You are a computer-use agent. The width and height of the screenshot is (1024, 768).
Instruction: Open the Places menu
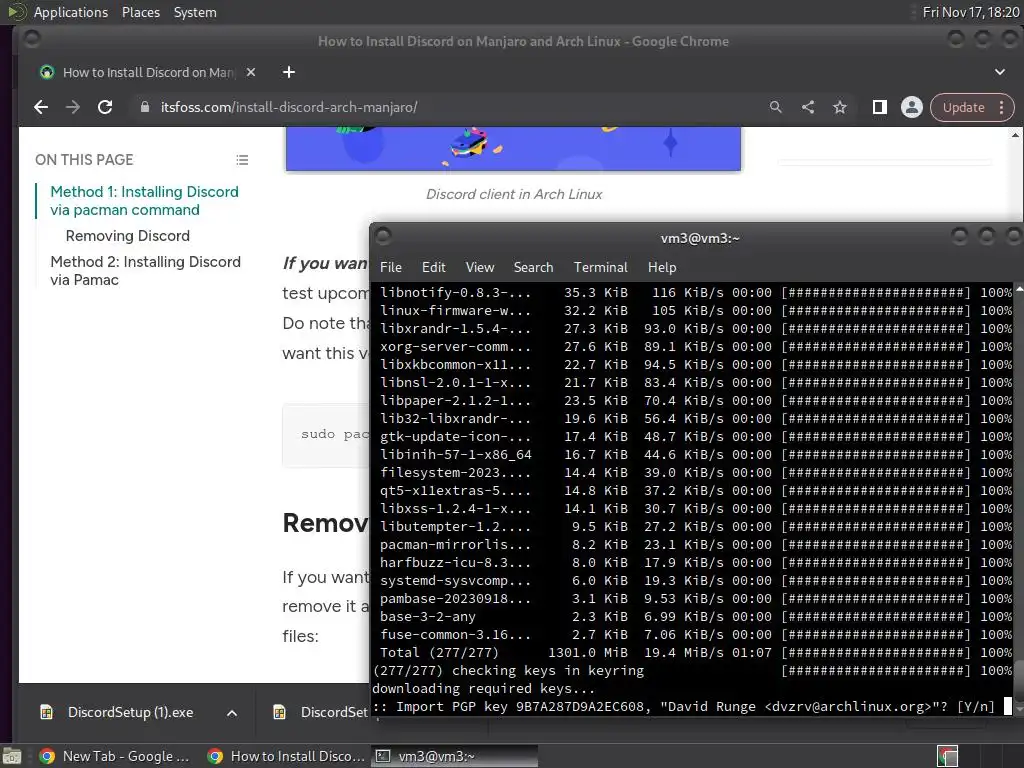pyautogui.click(x=141, y=12)
